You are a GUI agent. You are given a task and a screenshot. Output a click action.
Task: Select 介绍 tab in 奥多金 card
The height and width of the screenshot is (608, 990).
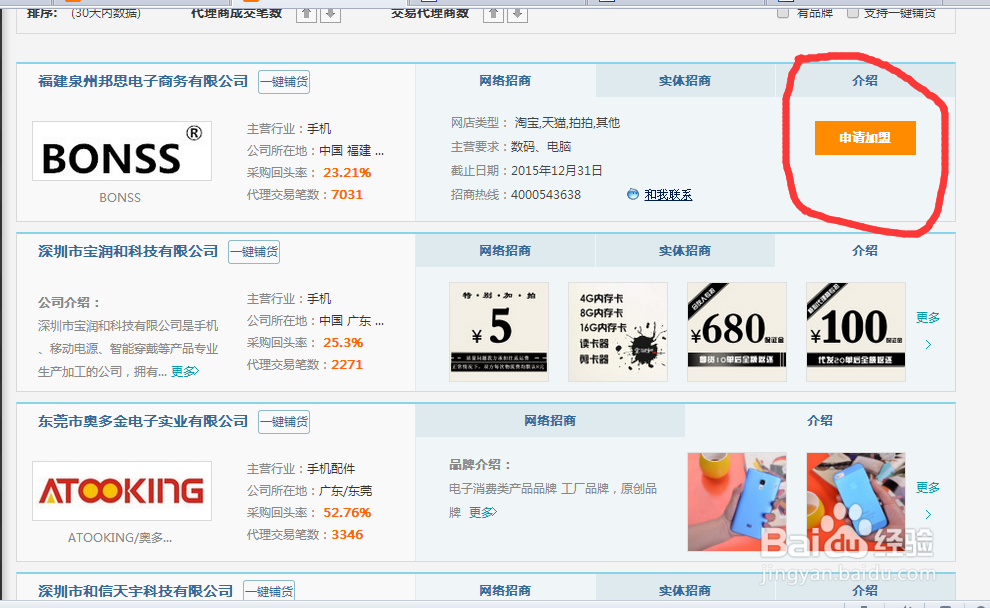coord(820,420)
